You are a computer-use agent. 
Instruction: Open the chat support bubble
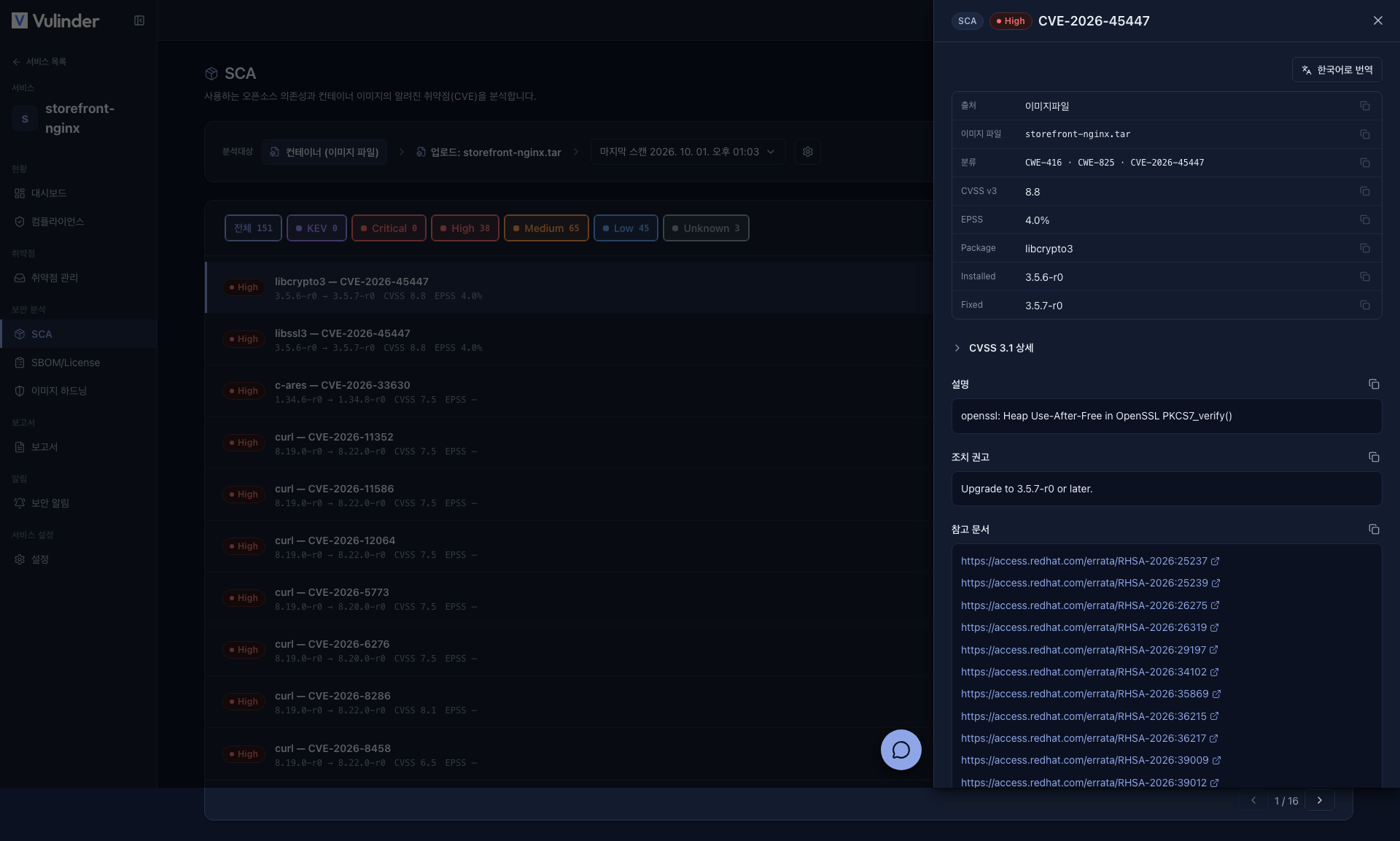(901, 750)
